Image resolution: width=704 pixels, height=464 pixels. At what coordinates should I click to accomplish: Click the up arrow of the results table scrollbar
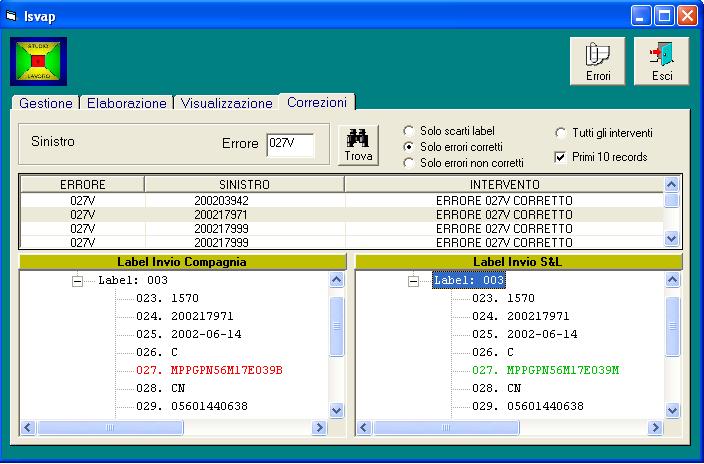pyautogui.click(x=671, y=184)
